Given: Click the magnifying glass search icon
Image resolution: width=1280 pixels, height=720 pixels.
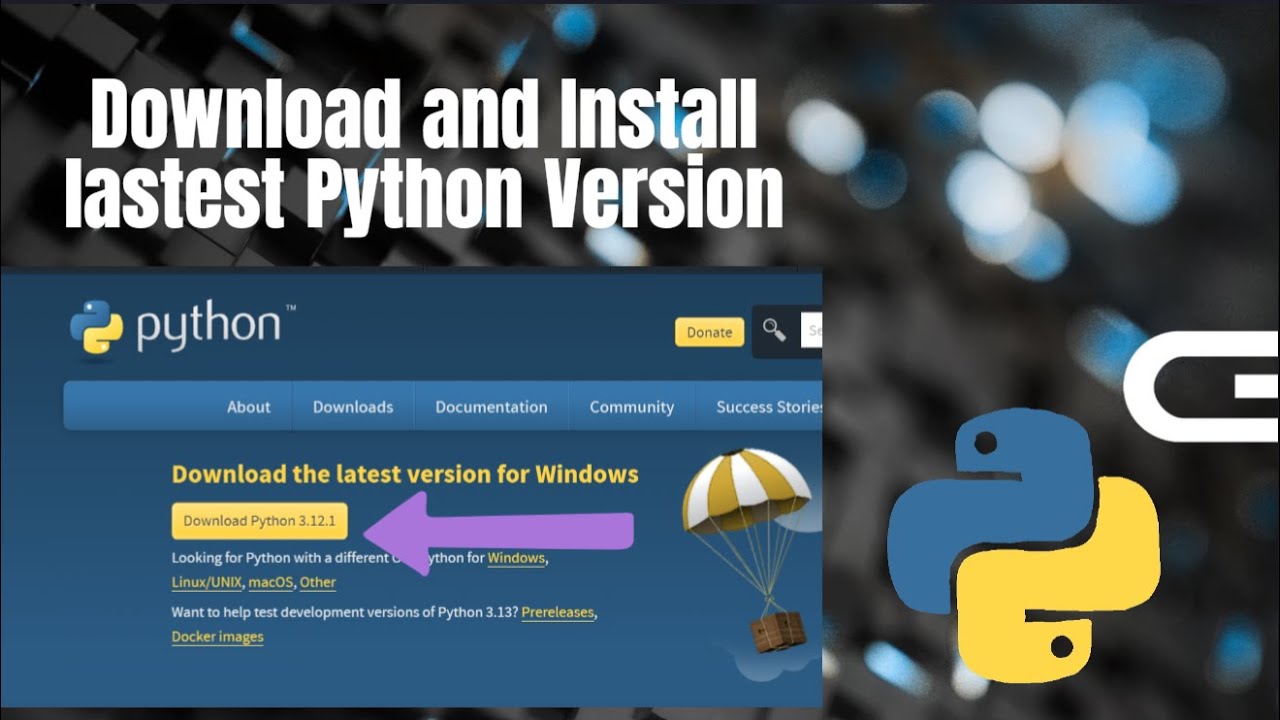Looking at the screenshot, I should point(774,330).
